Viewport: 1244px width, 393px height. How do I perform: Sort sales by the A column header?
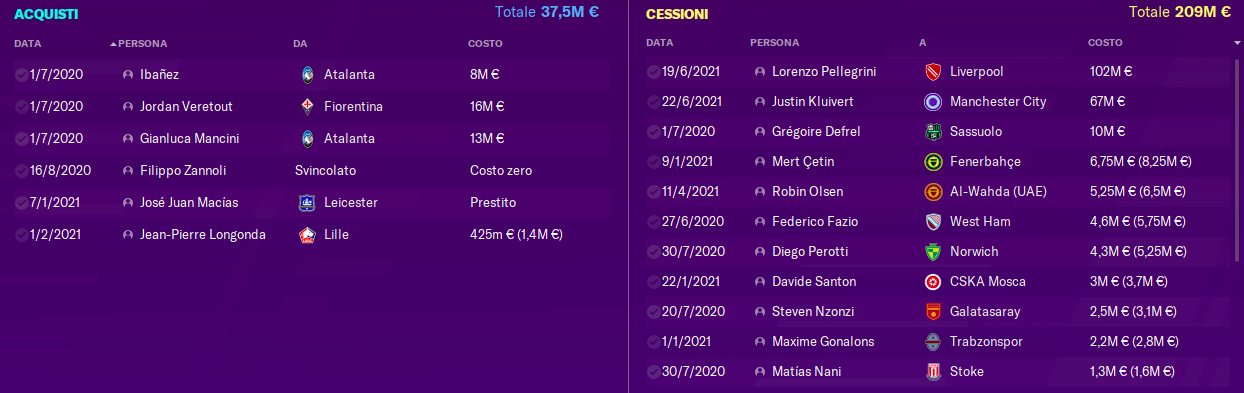click(922, 43)
